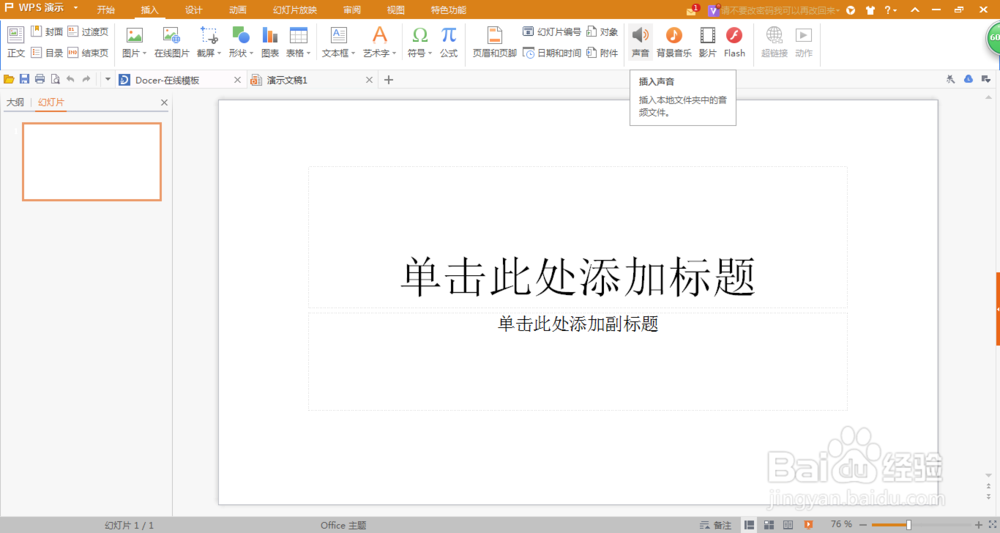
Task: Open the 开始 ribbon tab
Action: pos(106,10)
